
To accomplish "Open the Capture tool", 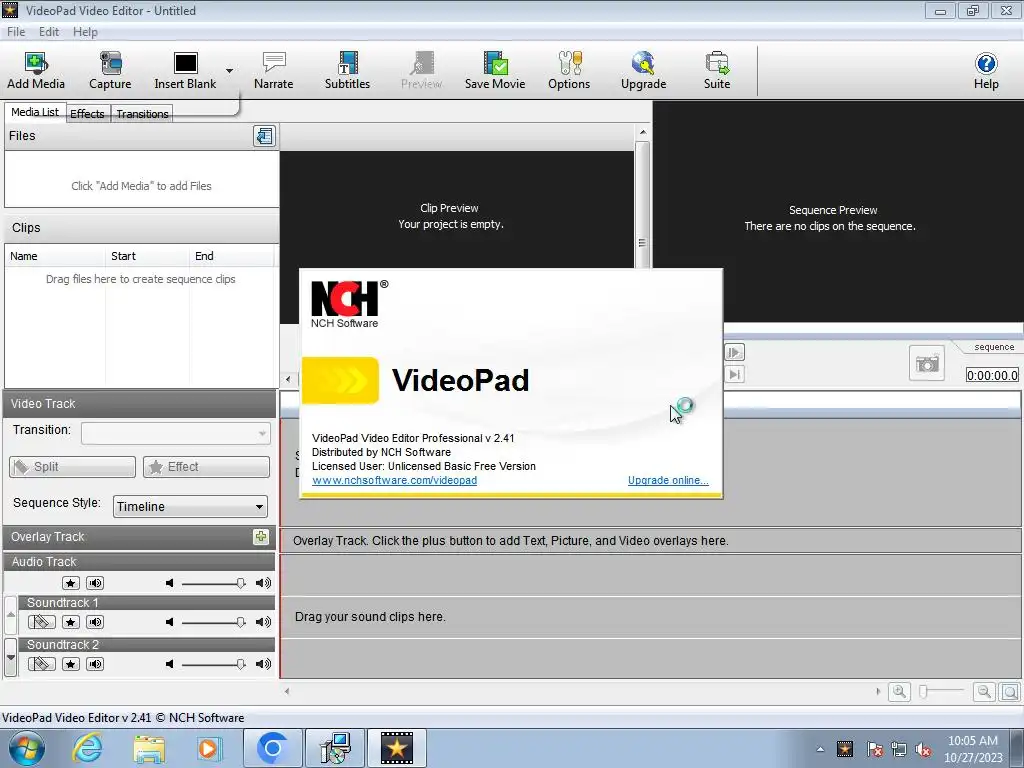I will (x=110, y=71).
